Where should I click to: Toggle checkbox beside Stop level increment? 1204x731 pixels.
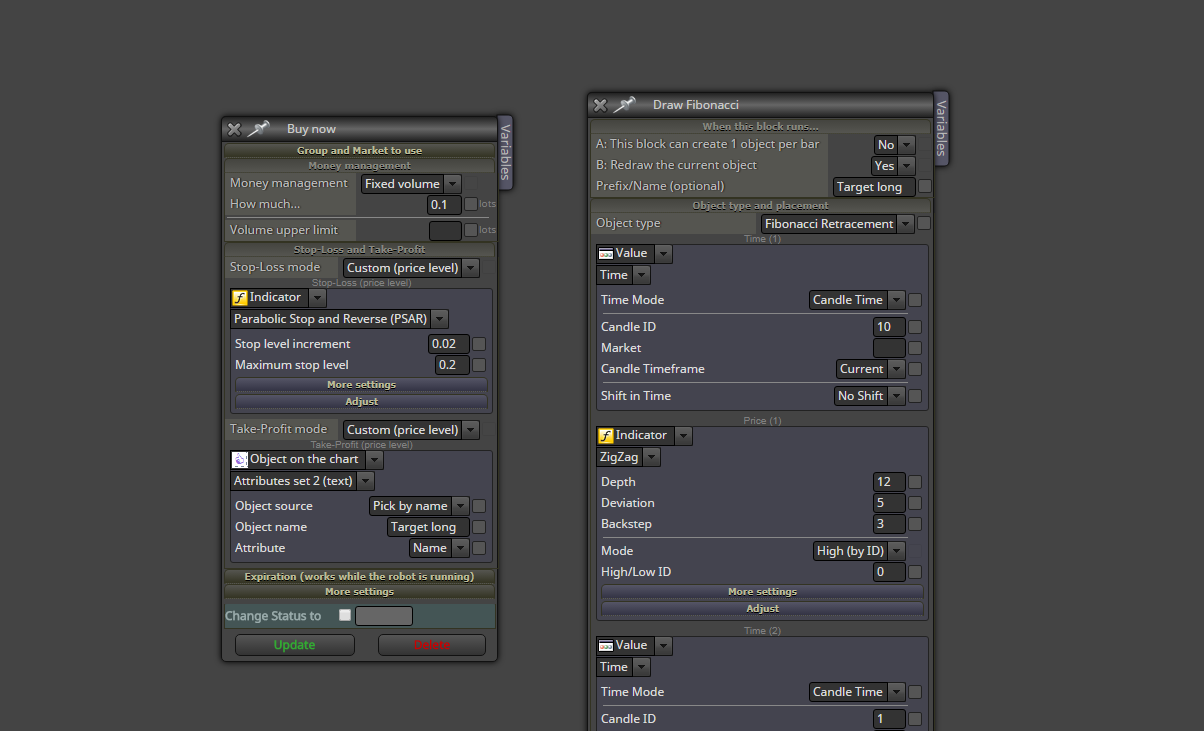(x=479, y=344)
